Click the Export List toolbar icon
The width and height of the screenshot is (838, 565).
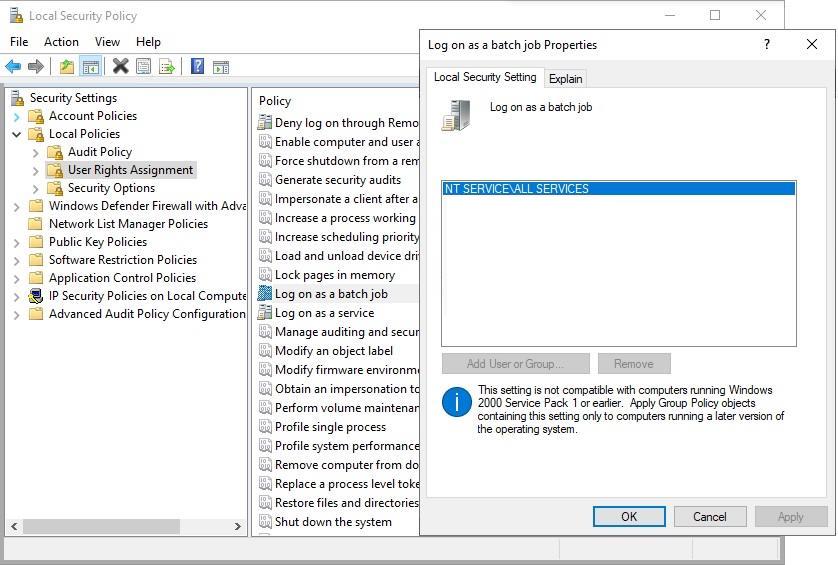tap(167, 67)
